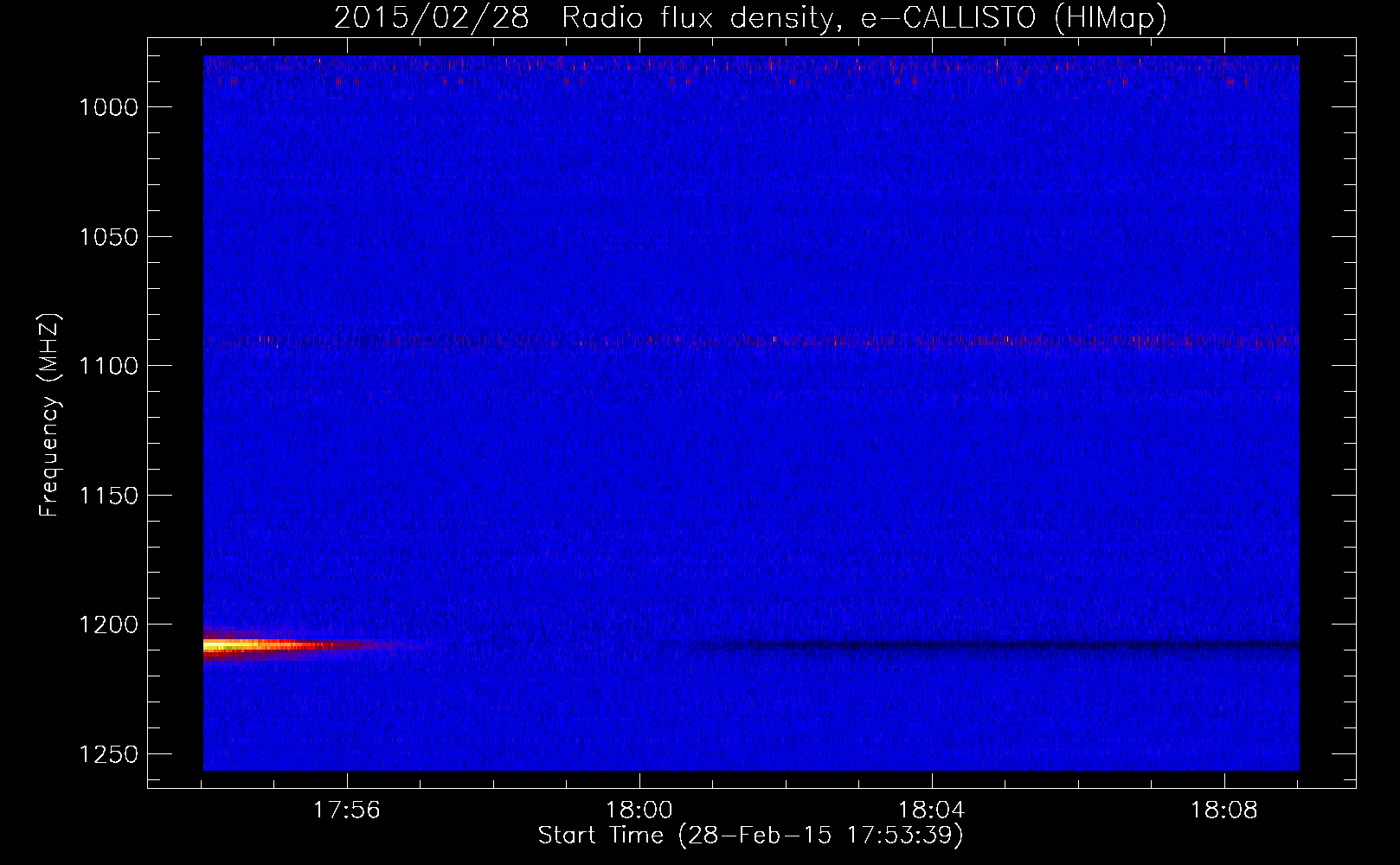Screen dimensions: 1400x865
Task: Click the 18:08 time tick label
Action: click(x=1224, y=811)
